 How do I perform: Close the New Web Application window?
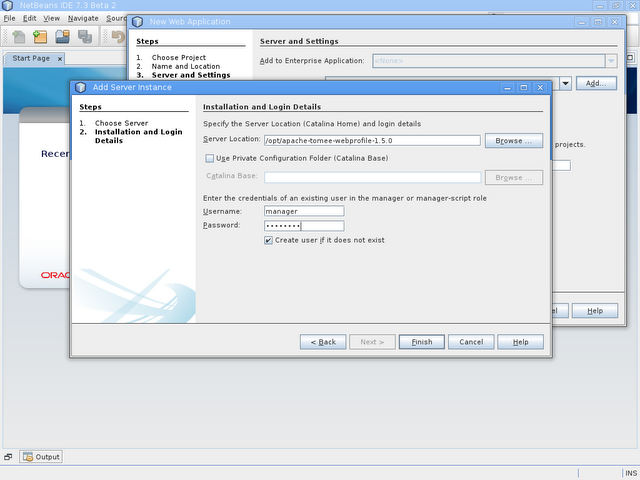614,22
